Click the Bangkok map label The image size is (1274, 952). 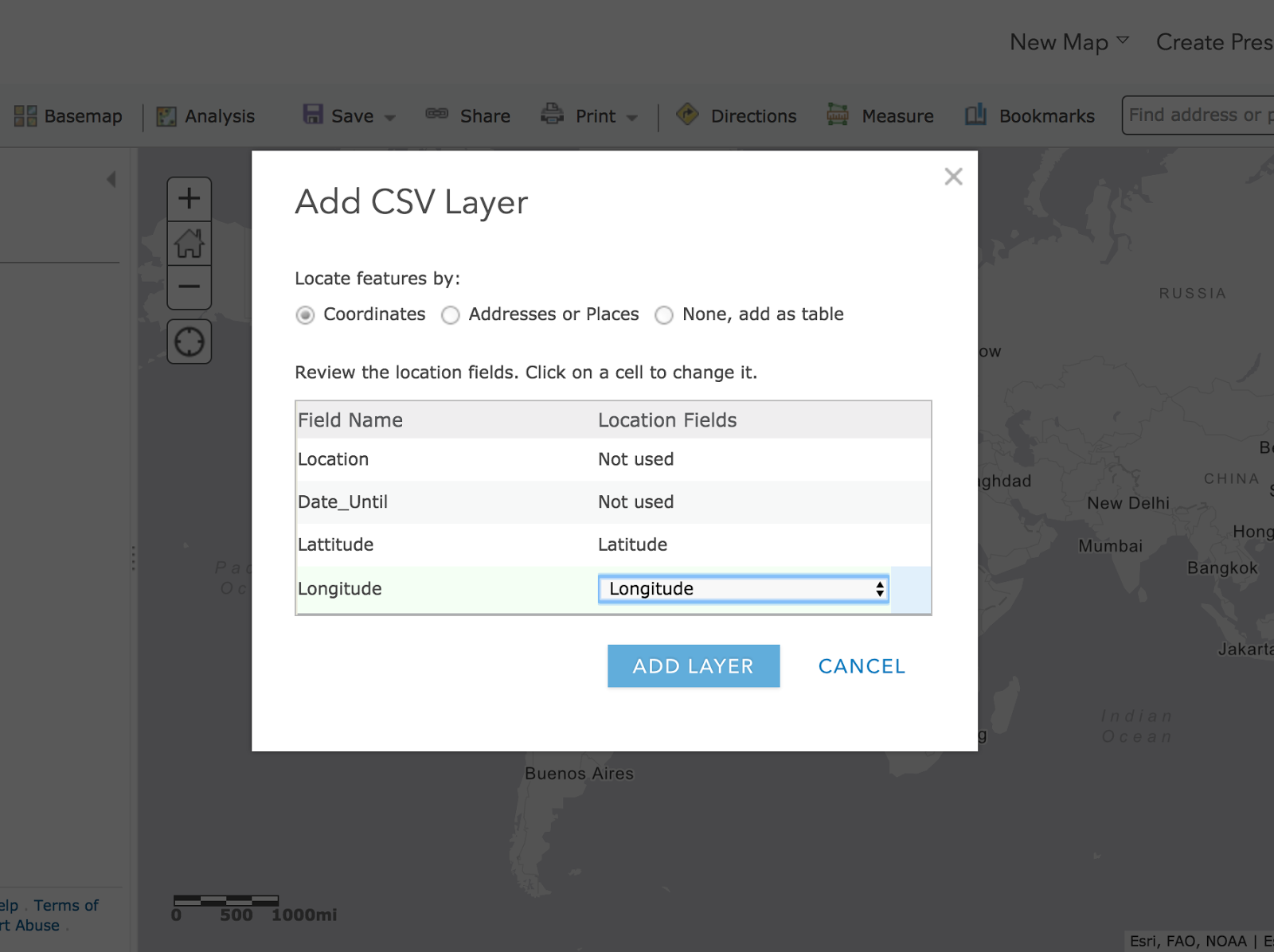pos(1222,568)
